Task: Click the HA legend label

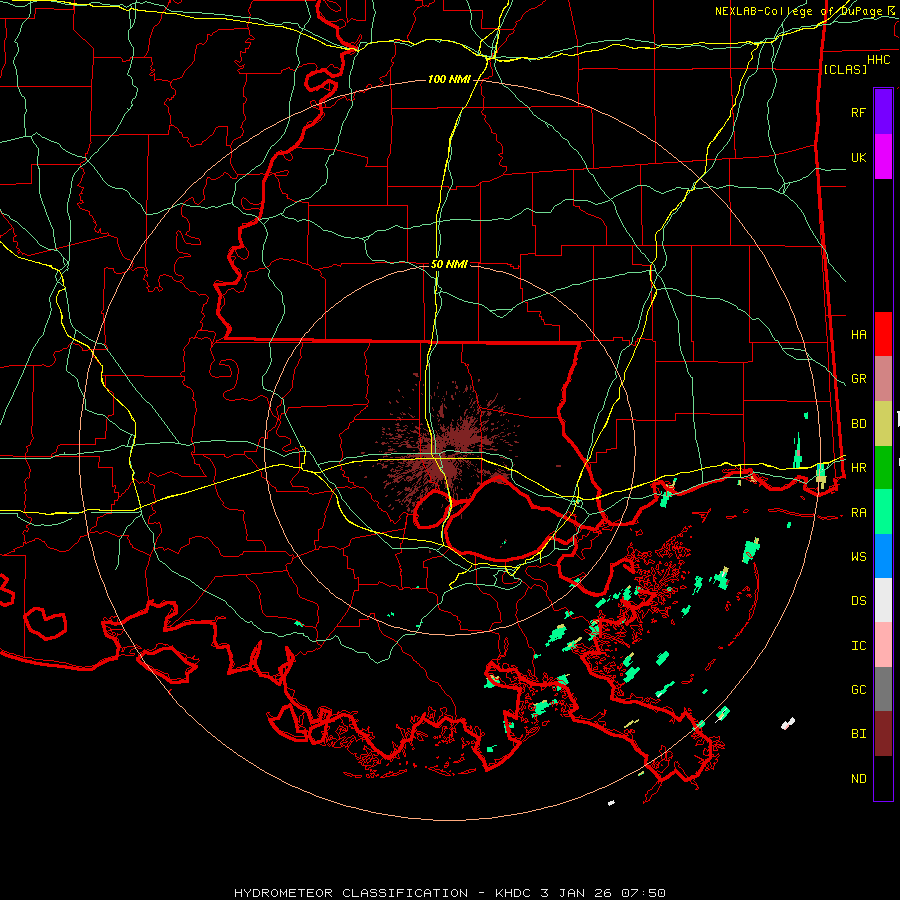Action: [858, 335]
